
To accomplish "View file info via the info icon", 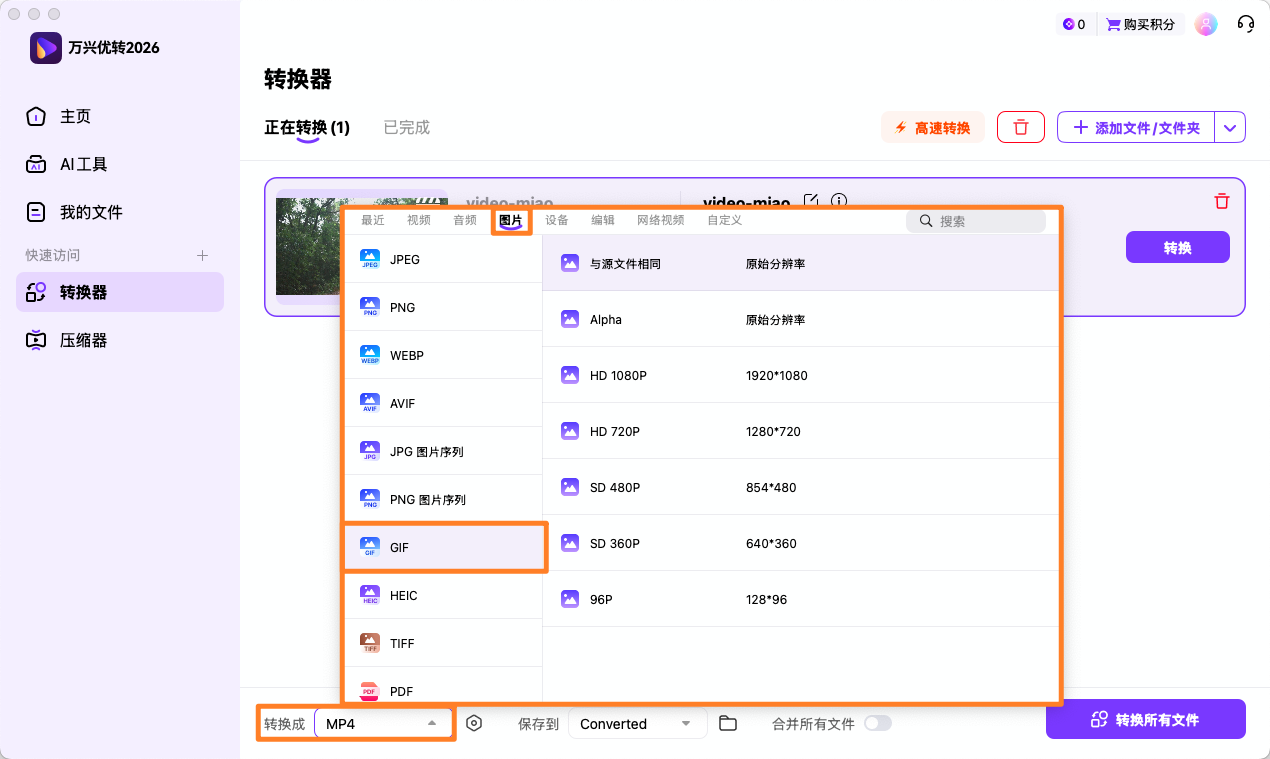I will click(x=838, y=201).
